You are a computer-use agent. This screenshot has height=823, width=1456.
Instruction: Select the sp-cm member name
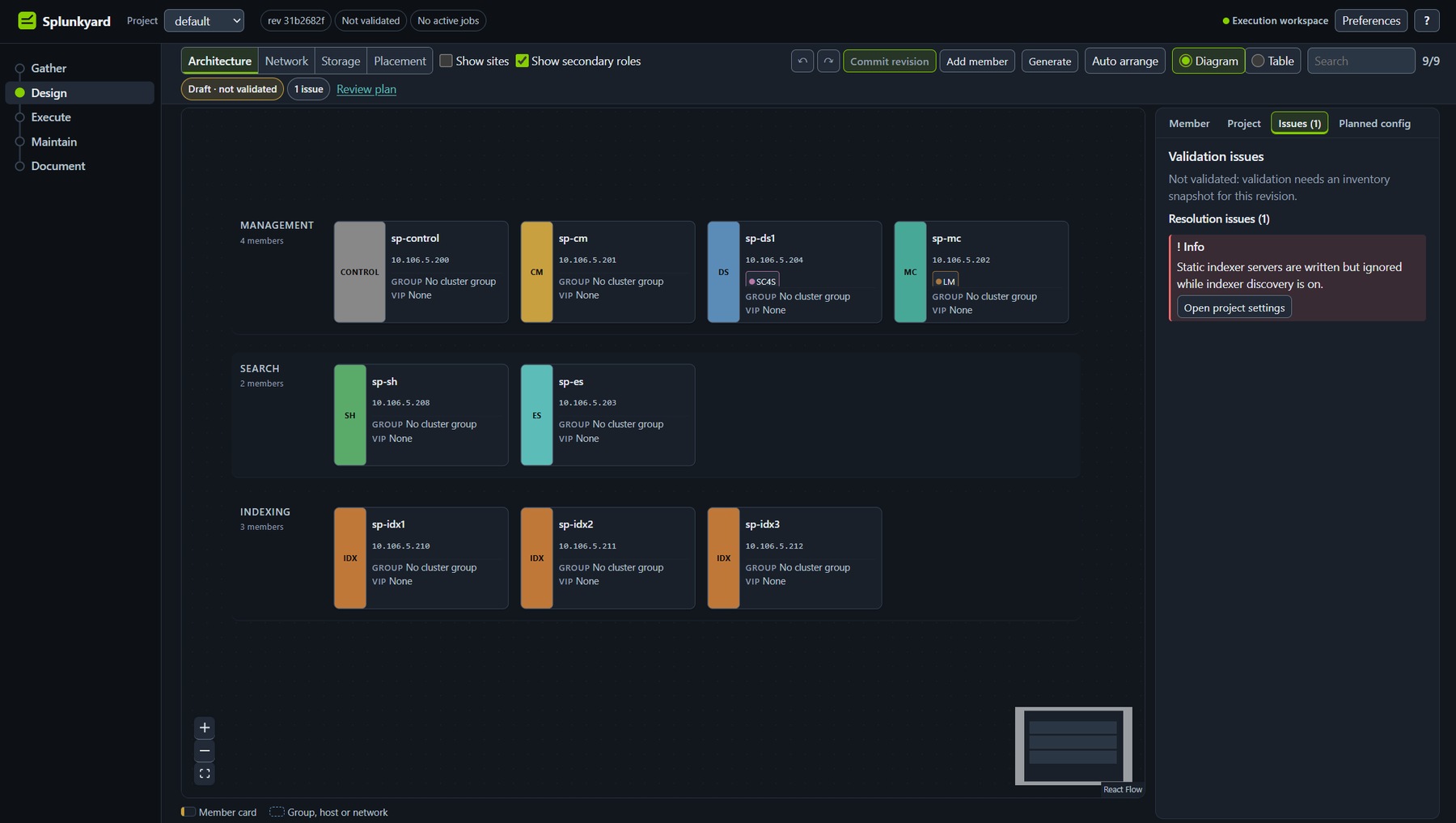(574, 238)
